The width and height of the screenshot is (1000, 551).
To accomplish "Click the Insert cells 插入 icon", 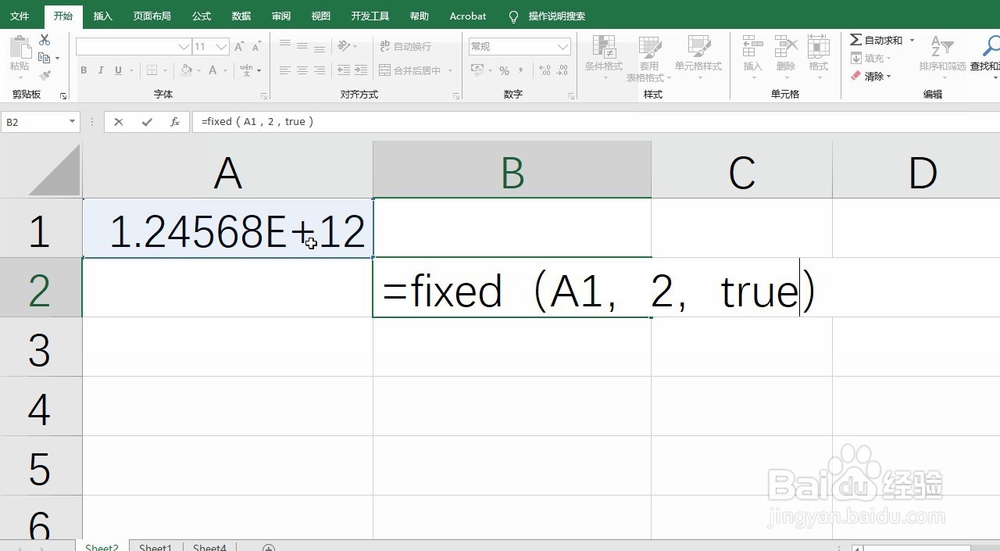I will 753,47.
